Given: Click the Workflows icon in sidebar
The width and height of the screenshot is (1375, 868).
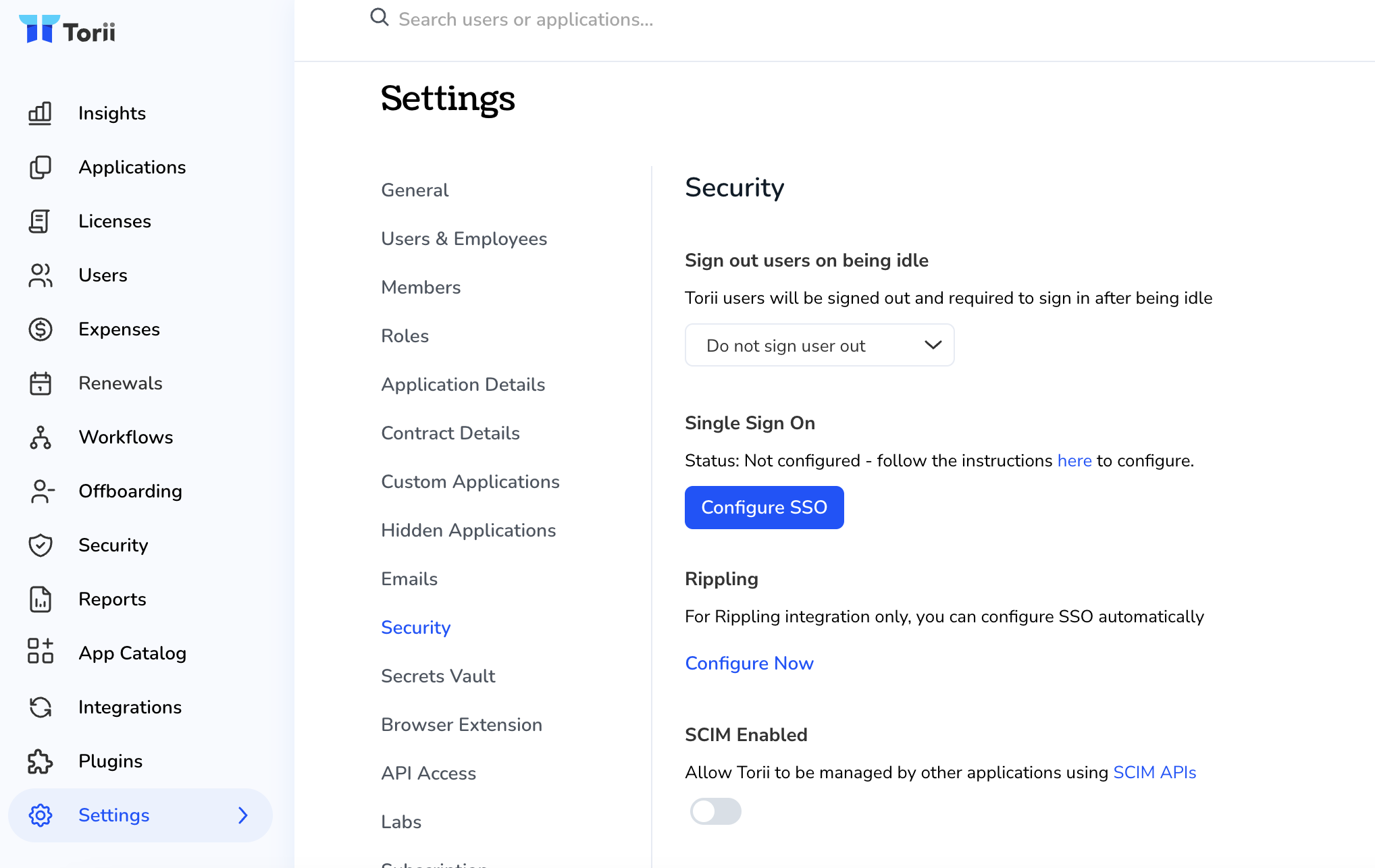Looking at the screenshot, I should [x=40, y=437].
